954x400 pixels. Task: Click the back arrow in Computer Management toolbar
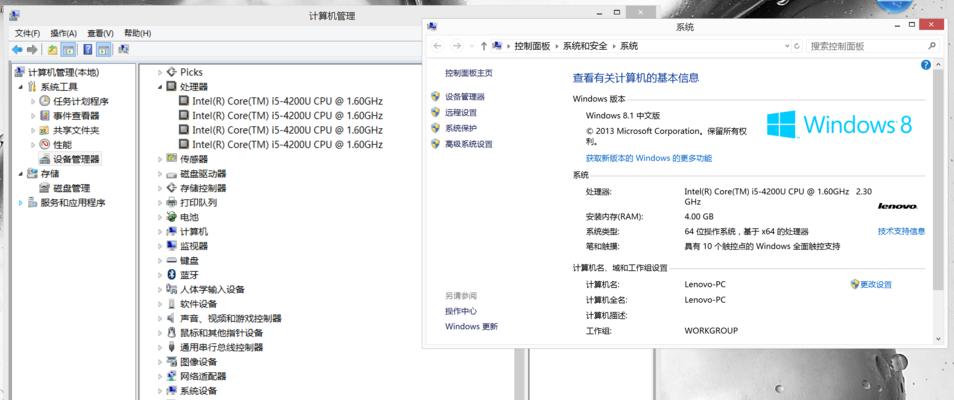17,49
